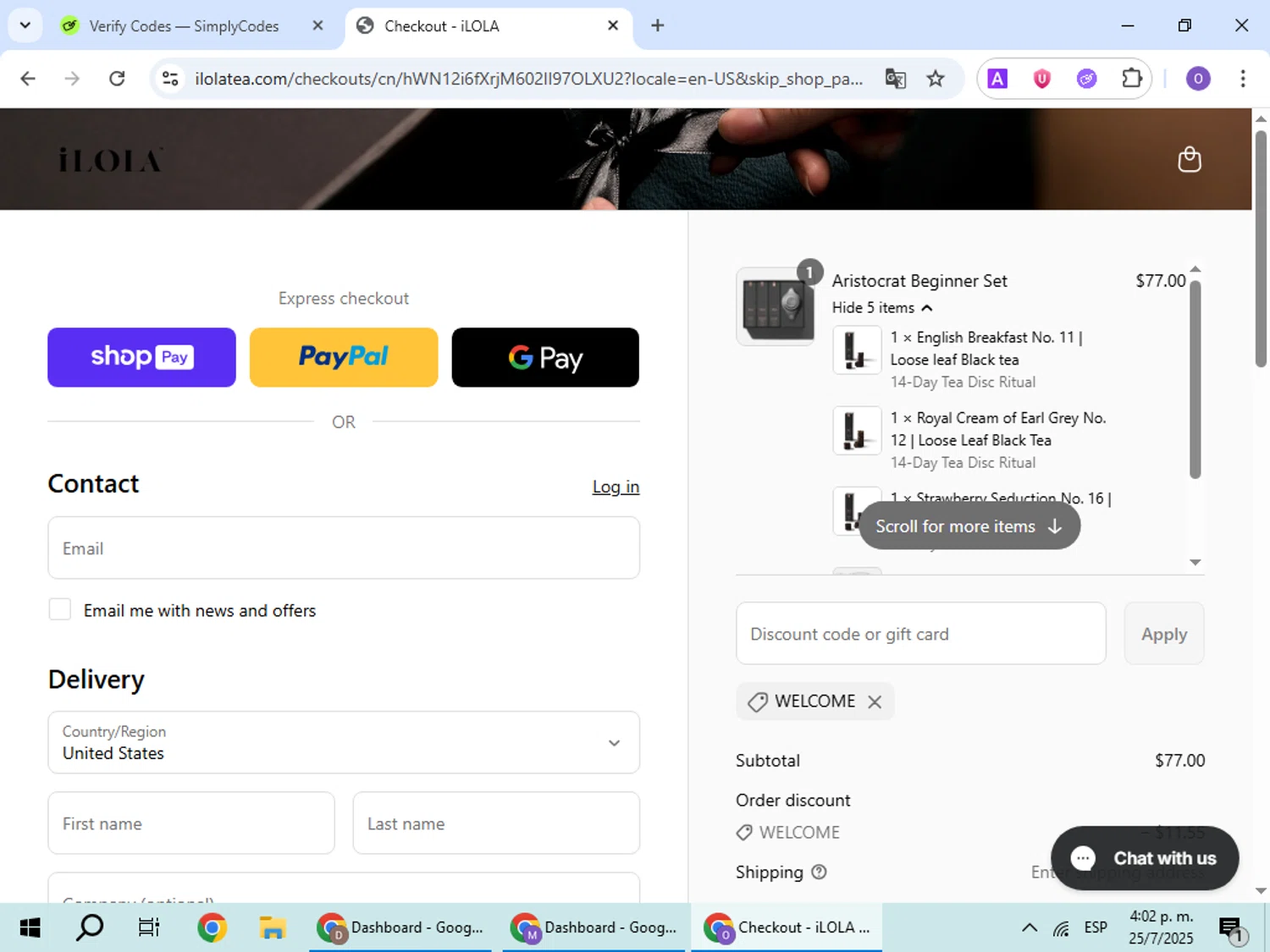Click the ESP language indicator
This screenshot has width=1270, height=952.
[x=1096, y=928]
